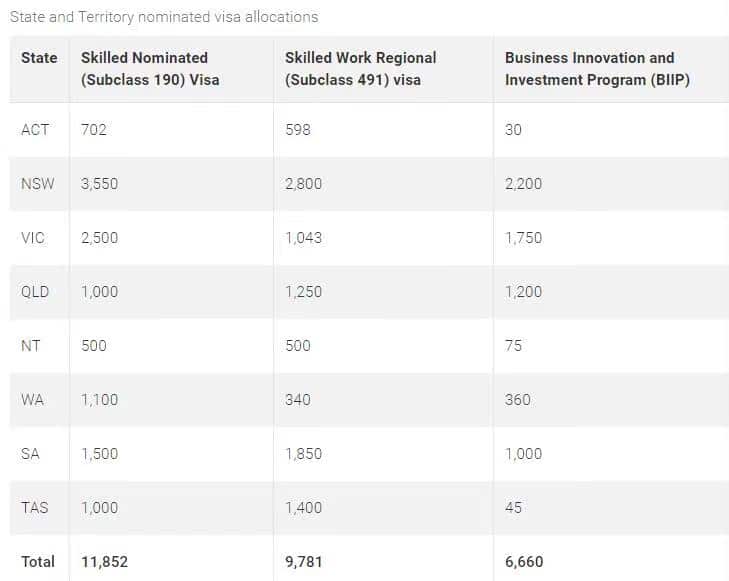
Task: Select the Skilled Nominated (Subclass 190) Visa header
Action: pyautogui.click(x=150, y=69)
